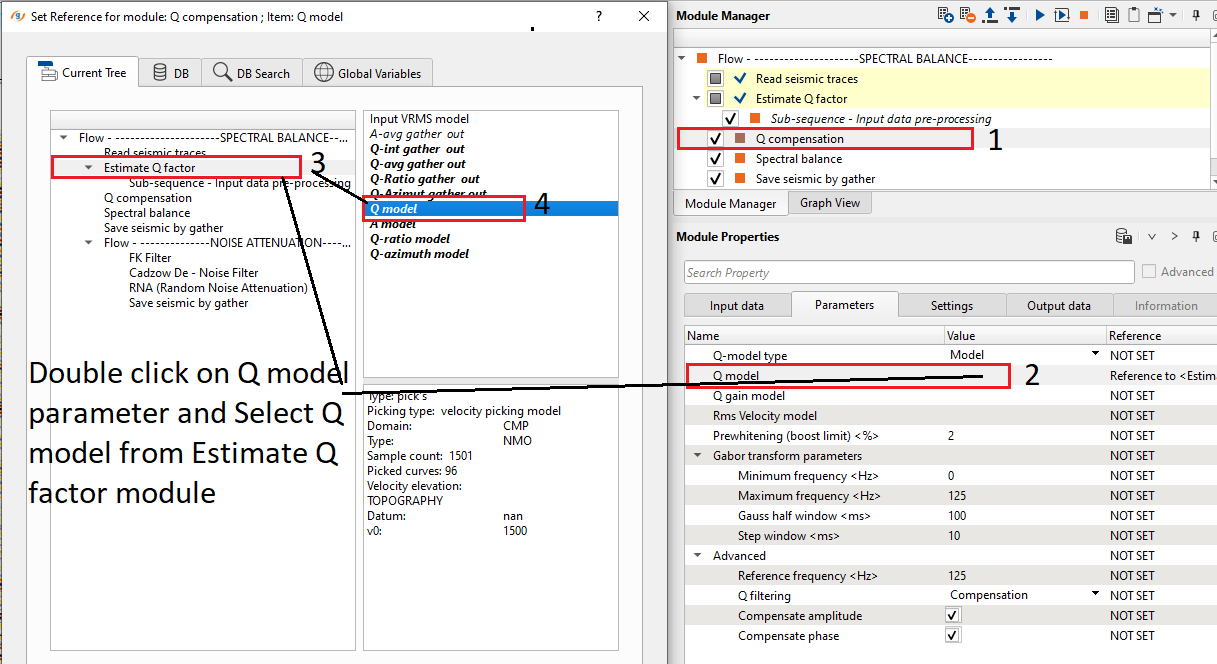Select the Cadzow De - Noise Filter tree item
Viewport: 1217px width, 664px height.
pos(193,273)
